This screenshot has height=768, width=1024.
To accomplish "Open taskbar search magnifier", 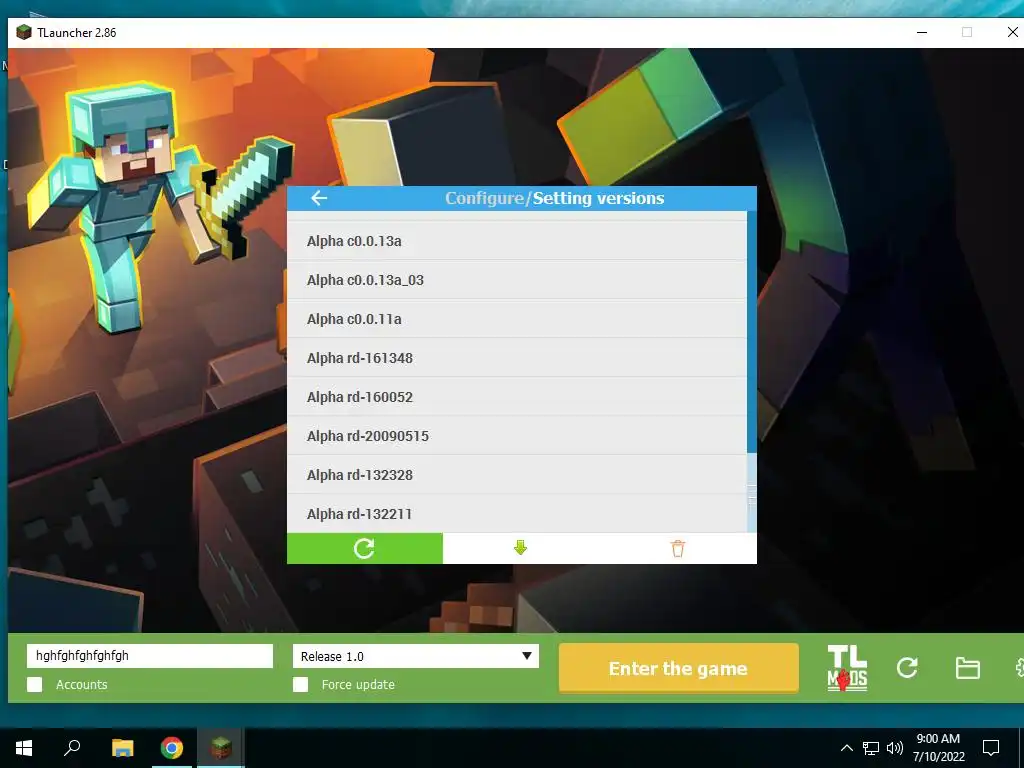I will (x=72, y=747).
